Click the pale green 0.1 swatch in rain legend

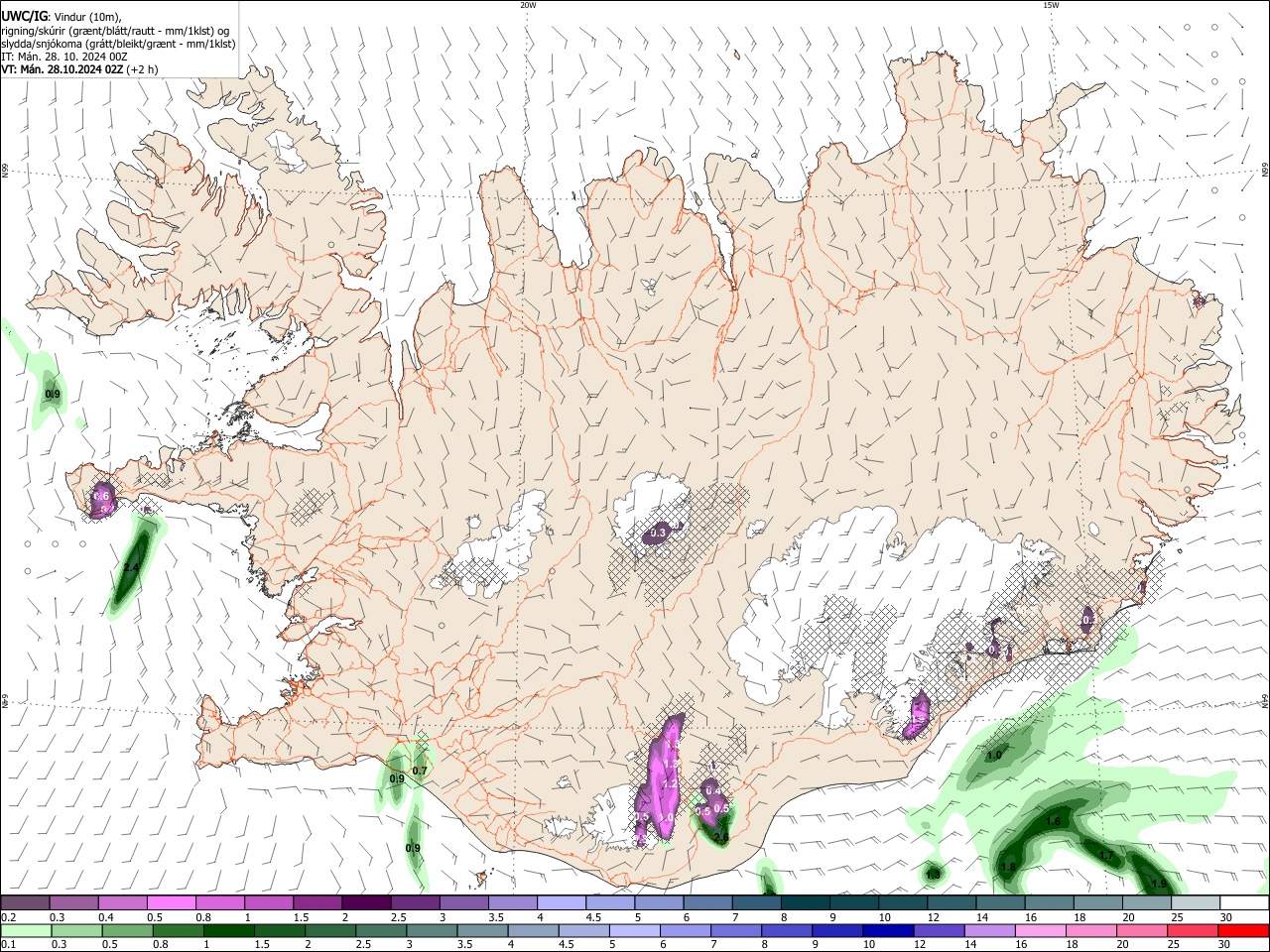tap(26, 930)
